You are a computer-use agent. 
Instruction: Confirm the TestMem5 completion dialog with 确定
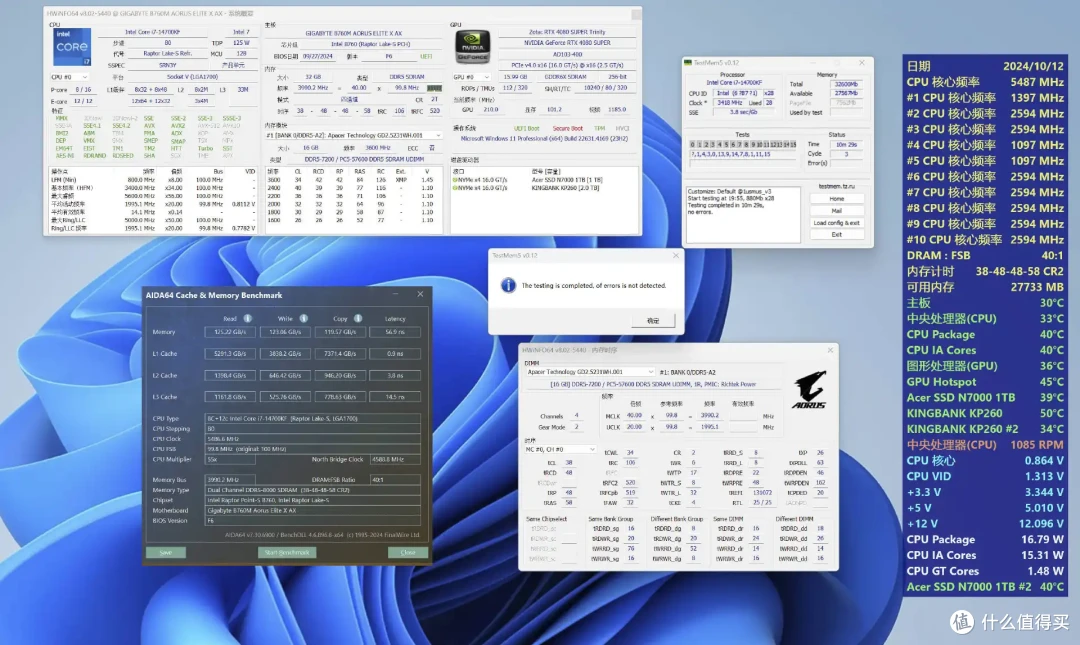653,321
